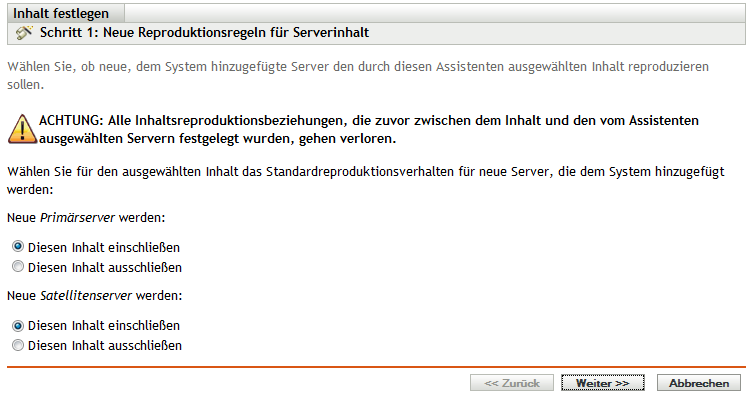
Task: Choose 'Diesen Inhalt ausschließen' radio for Primärserver
Action: (x=18, y=266)
